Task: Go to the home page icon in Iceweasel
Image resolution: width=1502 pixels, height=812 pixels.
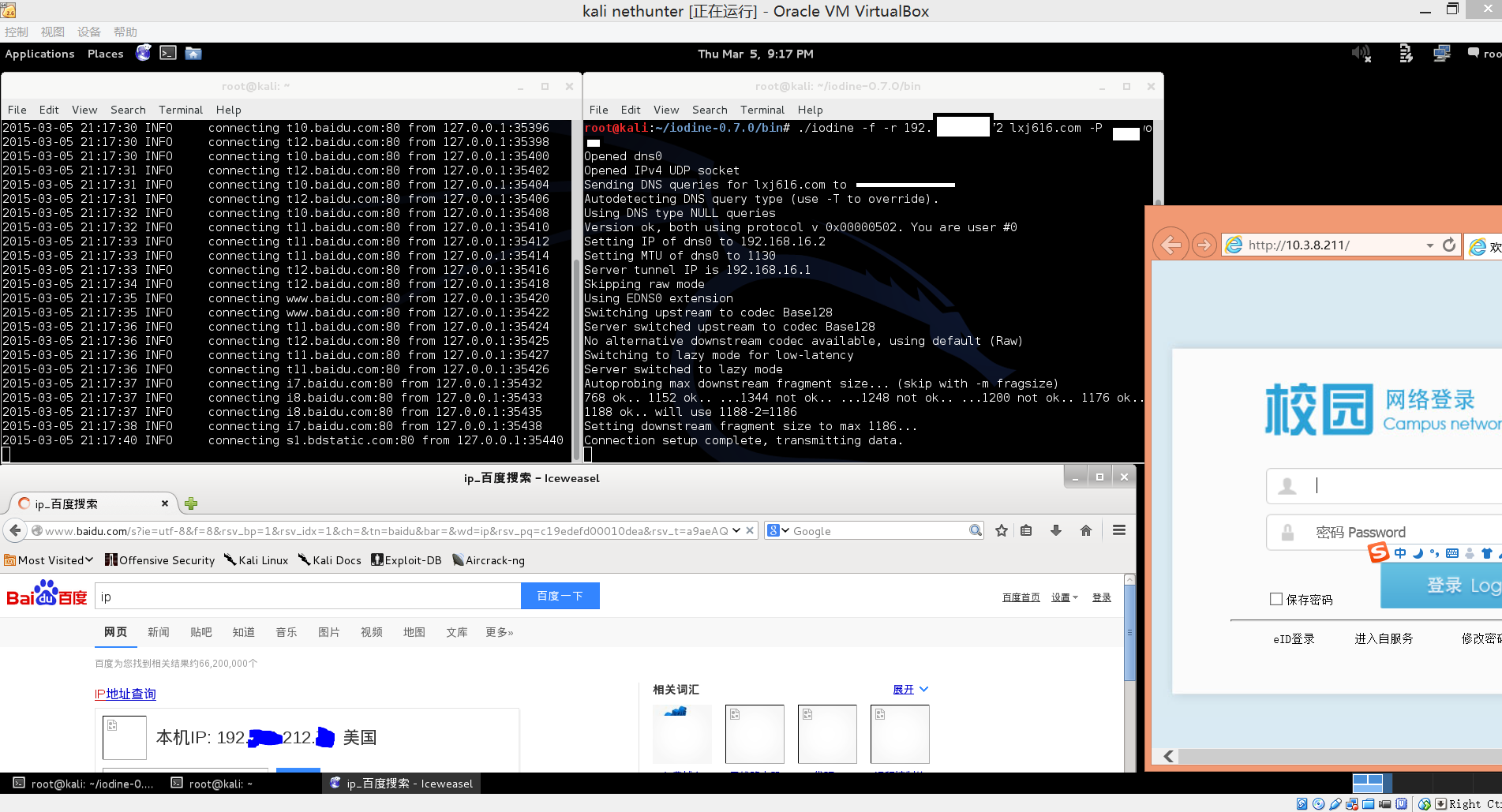Action: click(x=1086, y=530)
